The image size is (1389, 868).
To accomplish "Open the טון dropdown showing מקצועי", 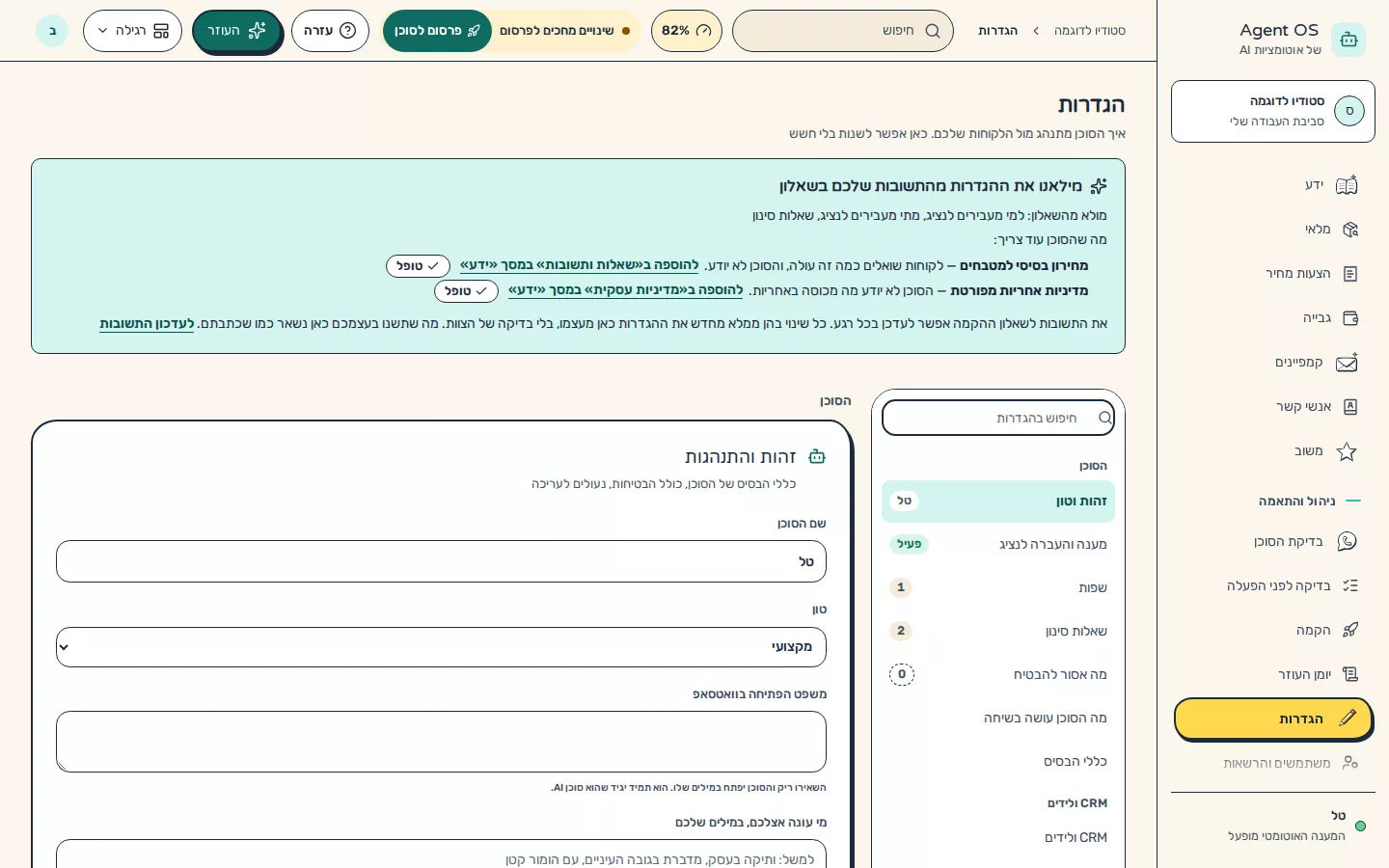I will pos(441,647).
